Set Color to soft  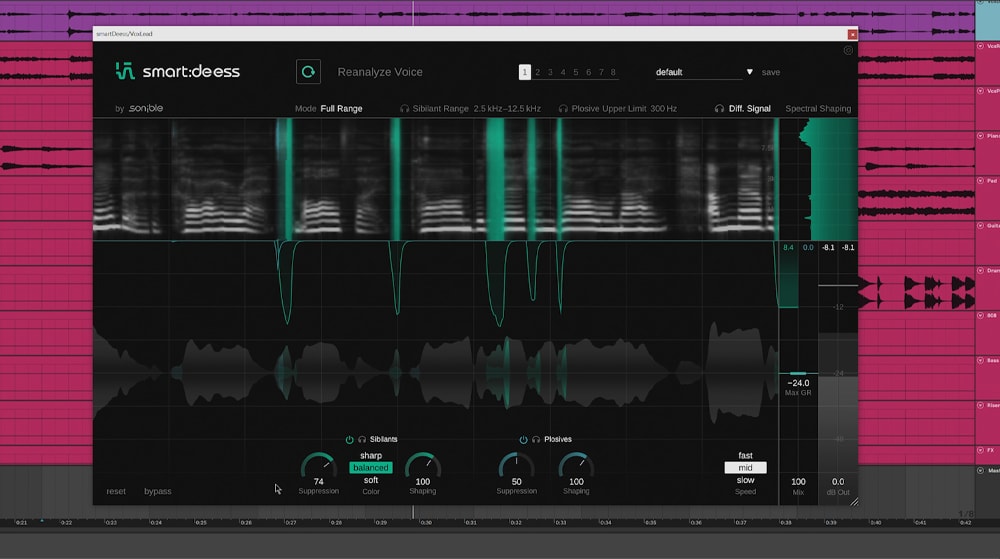371,480
